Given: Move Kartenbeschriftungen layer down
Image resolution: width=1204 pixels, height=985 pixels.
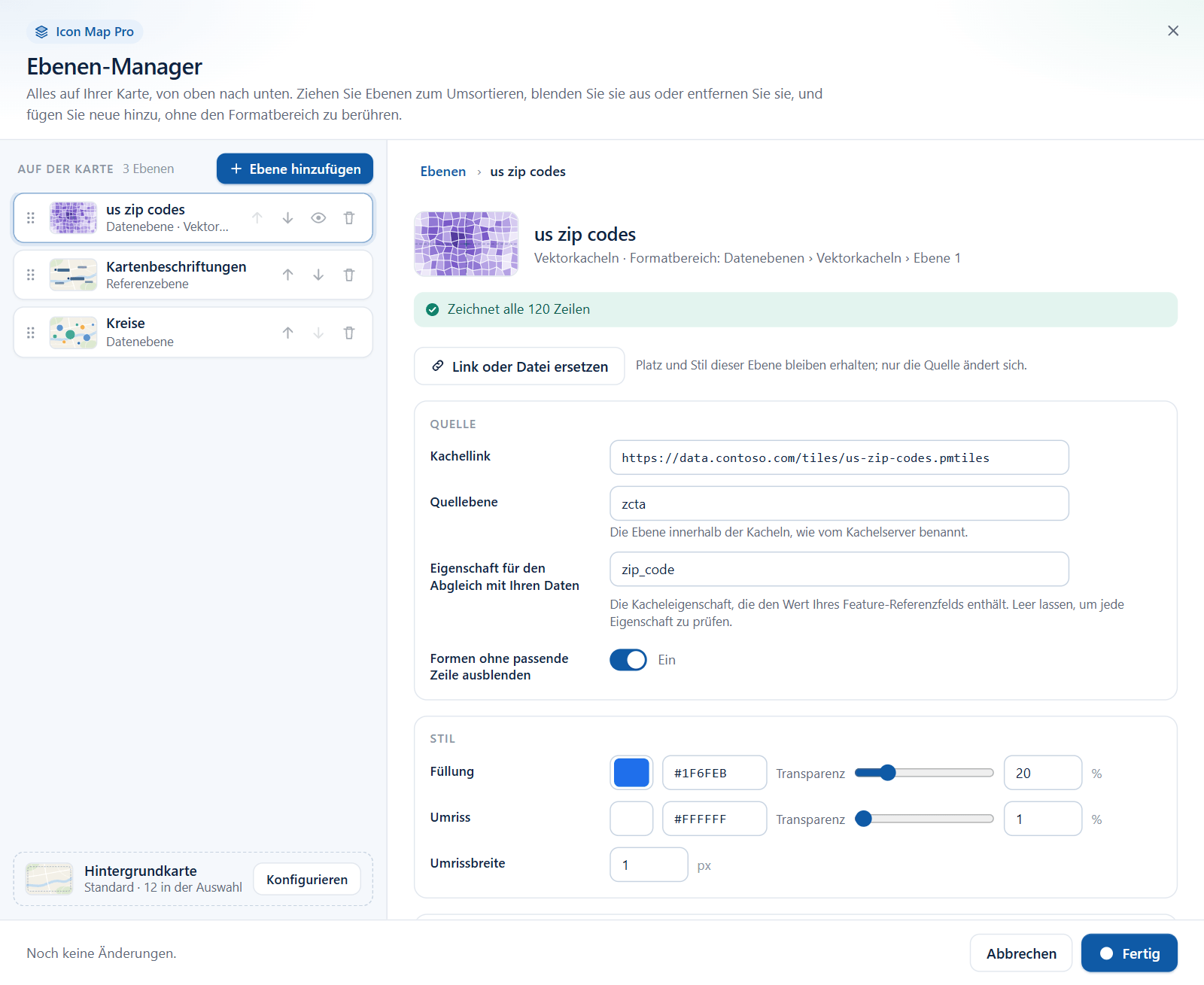Looking at the screenshot, I should (318, 275).
